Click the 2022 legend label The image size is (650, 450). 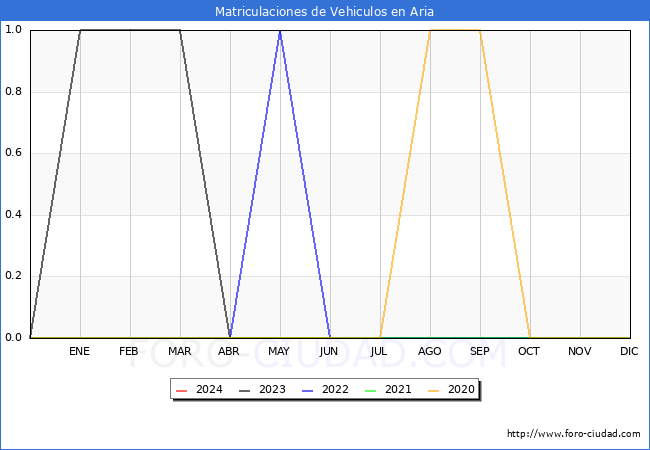(x=335, y=390)
